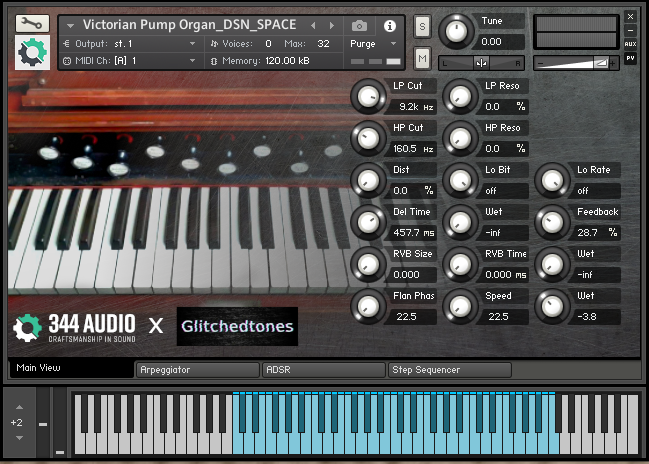Open the instrument info icon

tap(390, 25)
